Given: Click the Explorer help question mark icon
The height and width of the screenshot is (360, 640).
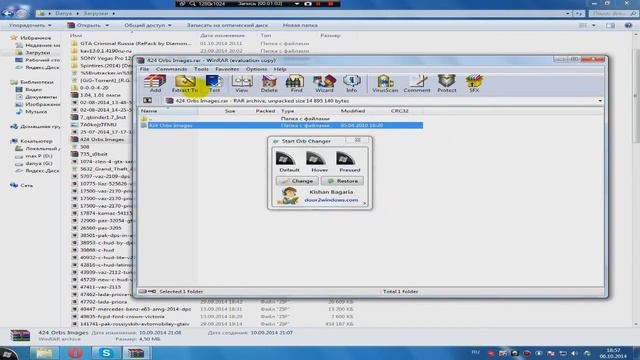Looking at the screenshot, I should [628, 25].
